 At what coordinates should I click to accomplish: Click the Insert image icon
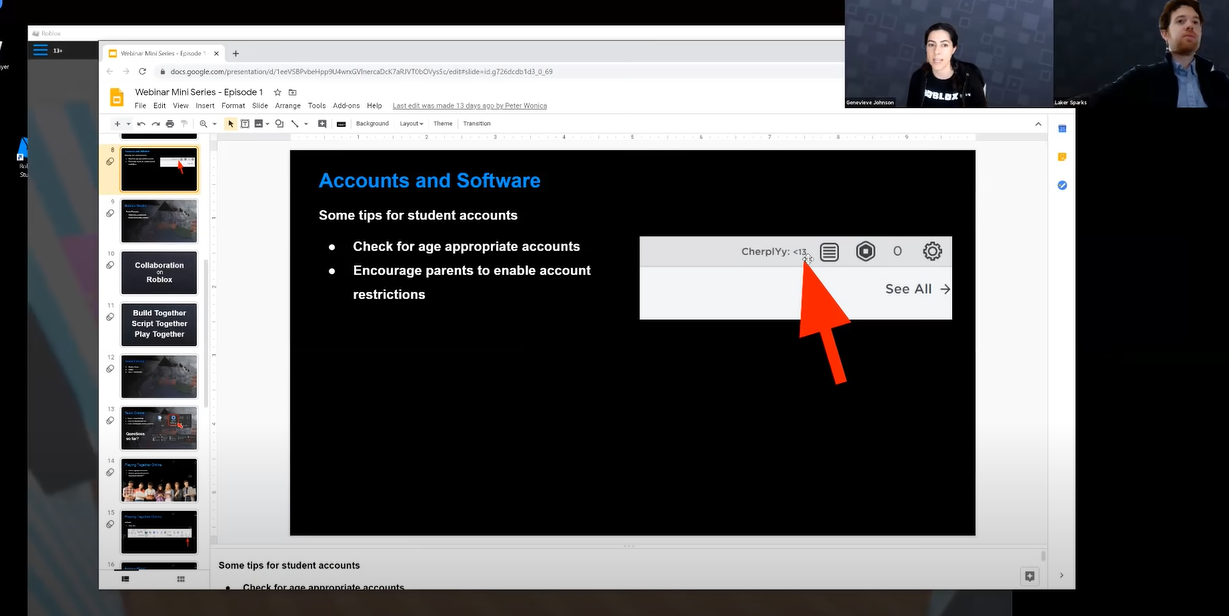[x=258, y=124]
